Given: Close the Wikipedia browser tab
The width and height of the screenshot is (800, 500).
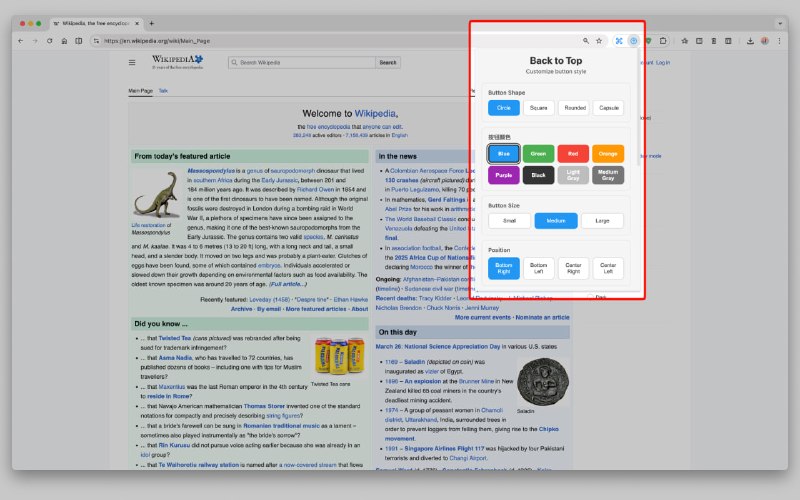Looking at the screenshot, I should (137, 23).
